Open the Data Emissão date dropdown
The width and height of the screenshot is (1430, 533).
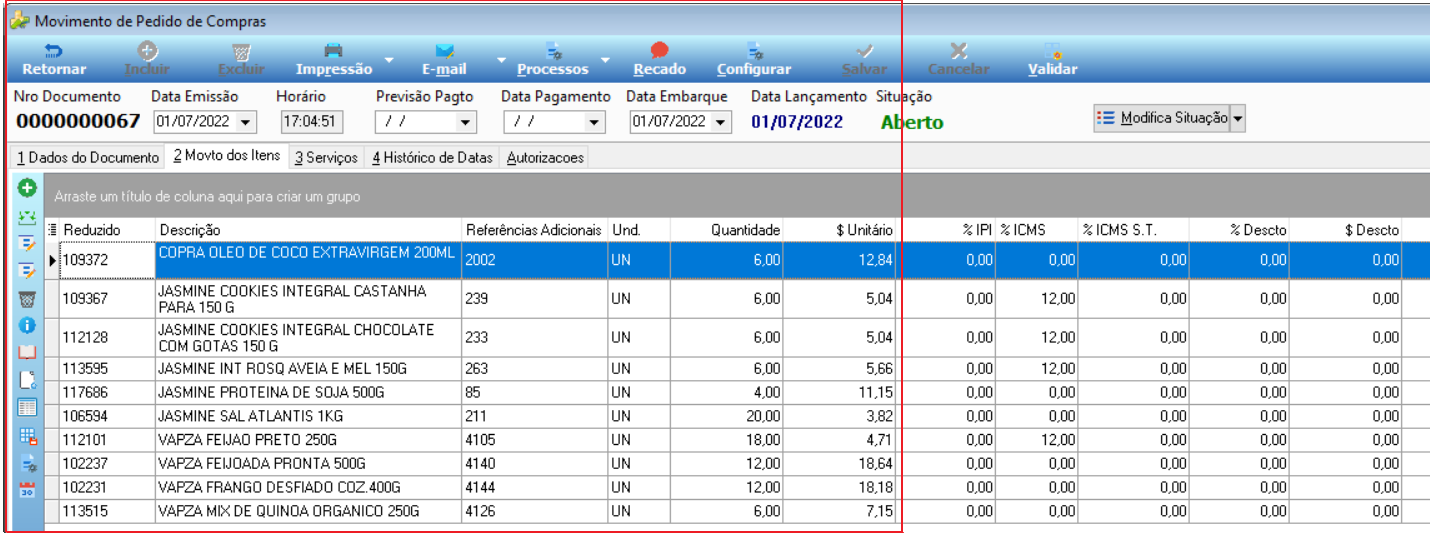click(246, 122)
